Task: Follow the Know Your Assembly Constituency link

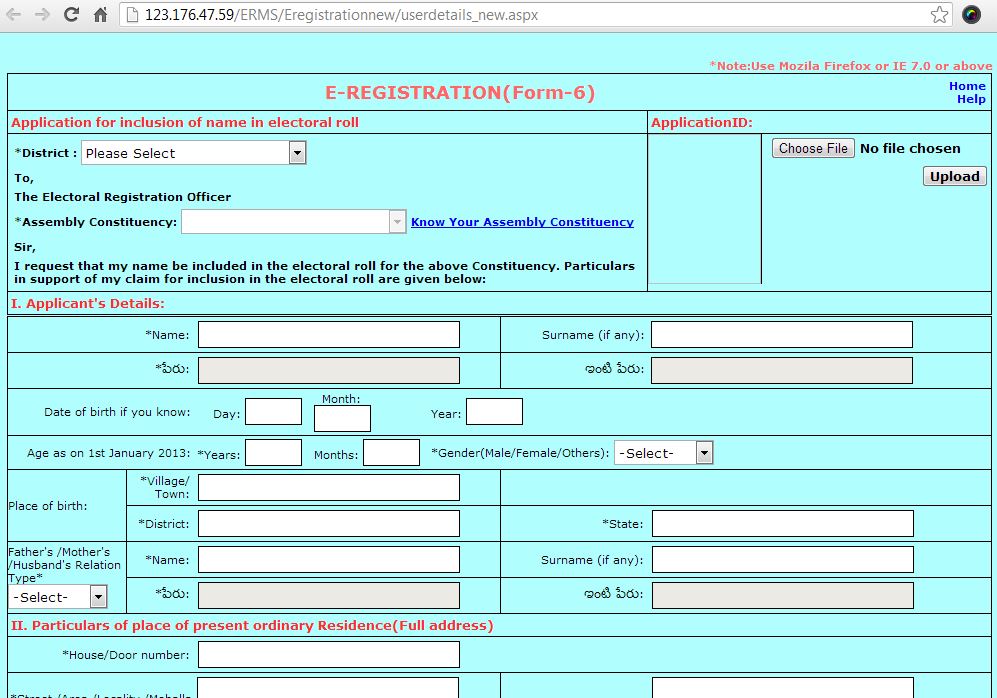Action: click(x=522, y=222)
